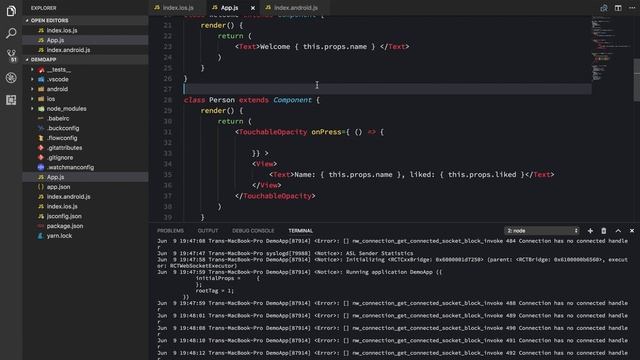Maximize the panel with the chevron up icon
Screen dimensions: 640x360
618,231
